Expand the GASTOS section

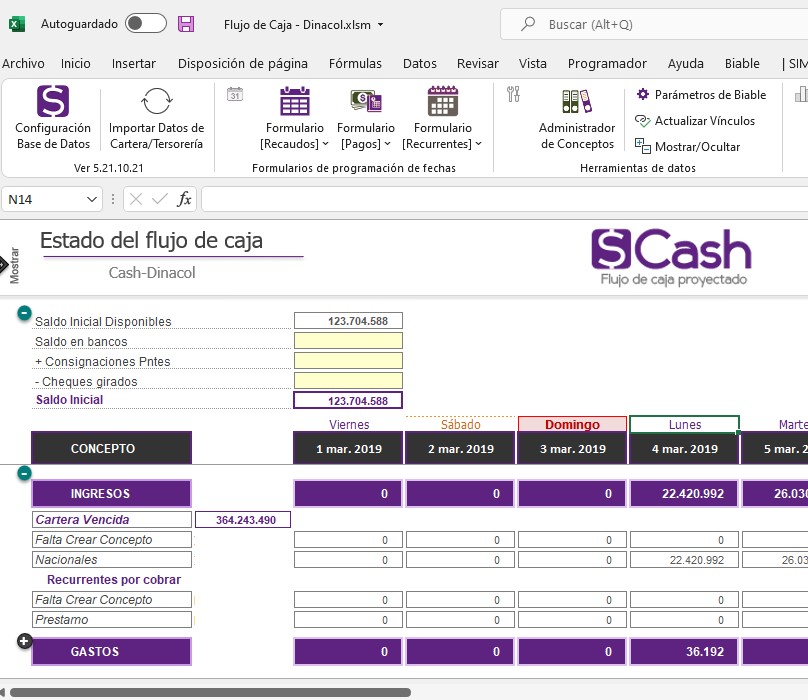pos(24,641)
